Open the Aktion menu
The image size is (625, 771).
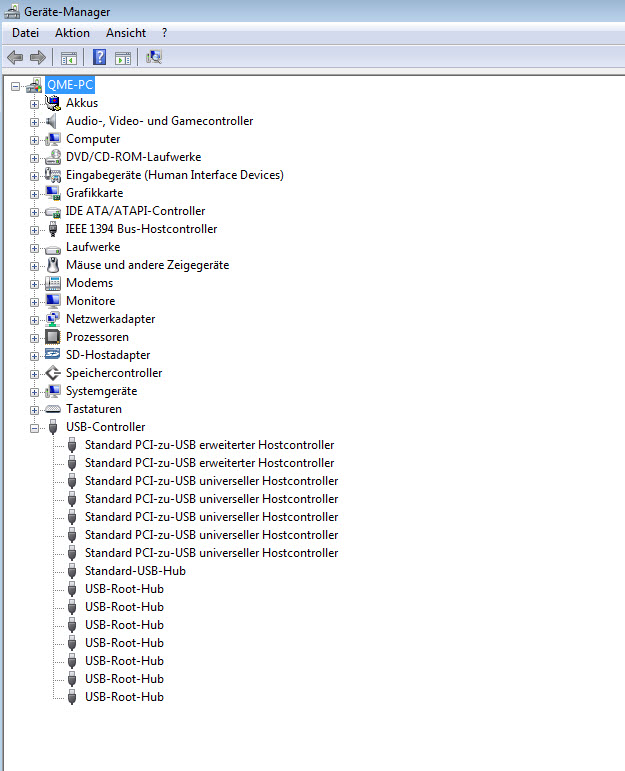(x=72, y=33)
